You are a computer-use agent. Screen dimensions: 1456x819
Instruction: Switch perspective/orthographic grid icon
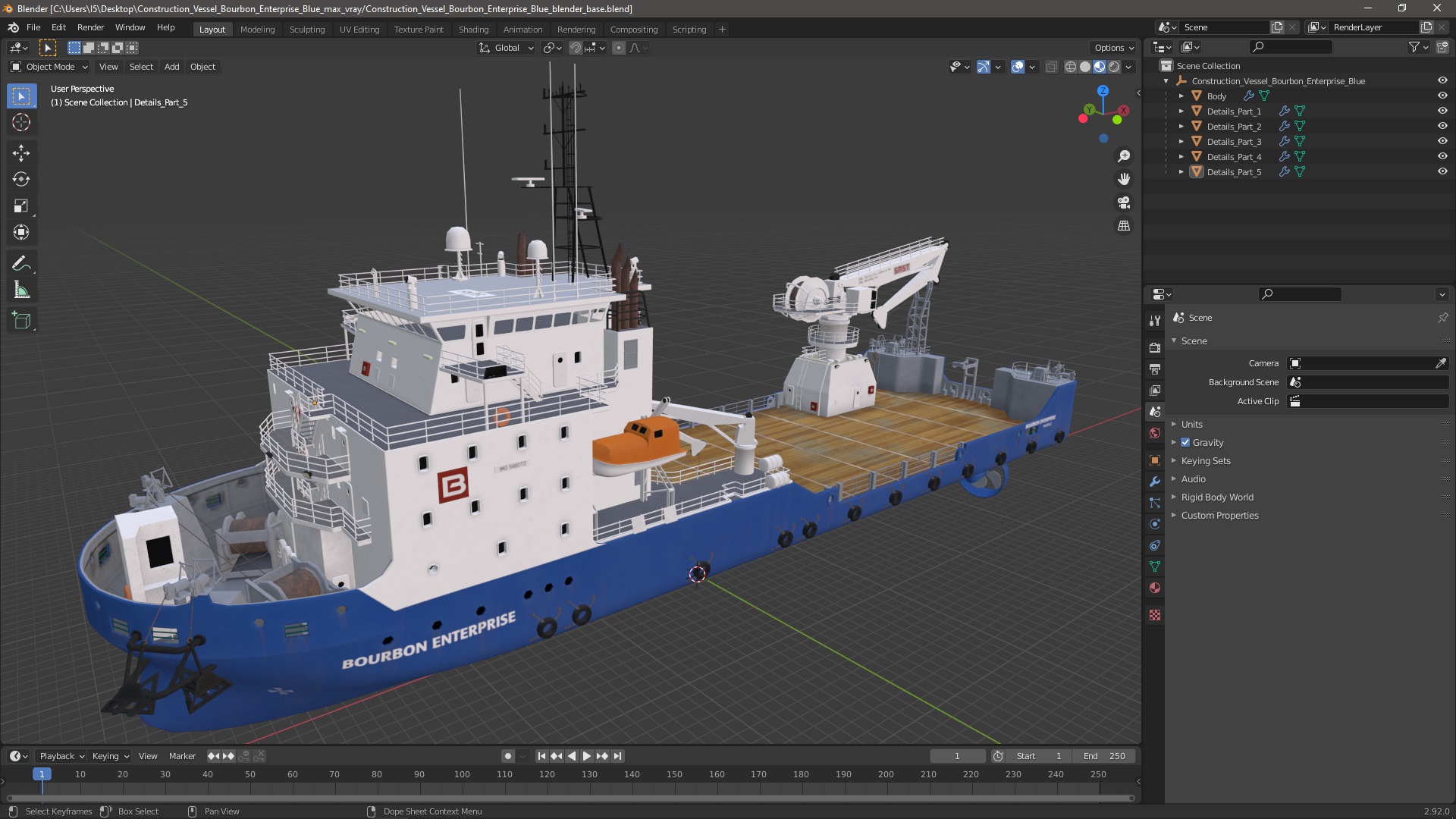pos(1124,226)
